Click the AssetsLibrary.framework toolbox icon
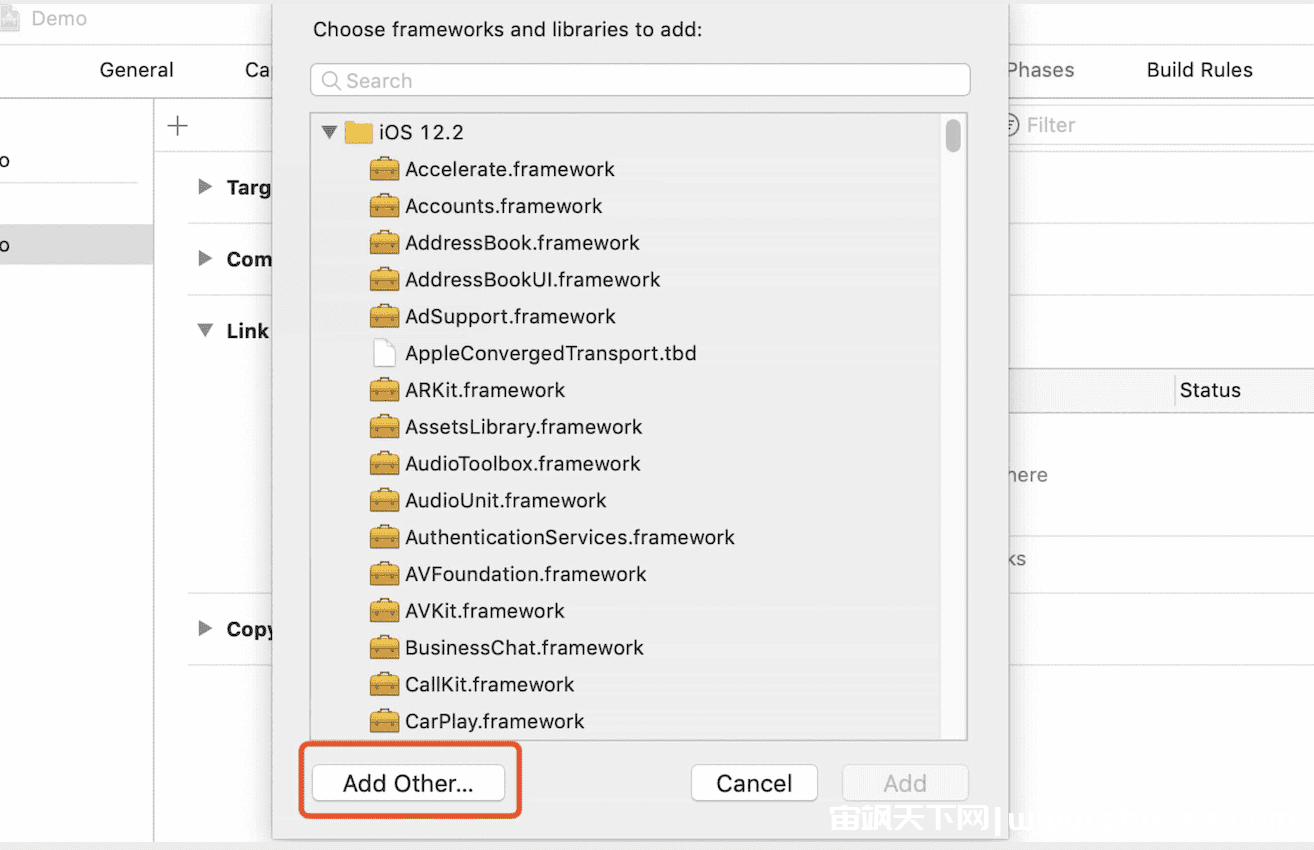 coord(385,427)
